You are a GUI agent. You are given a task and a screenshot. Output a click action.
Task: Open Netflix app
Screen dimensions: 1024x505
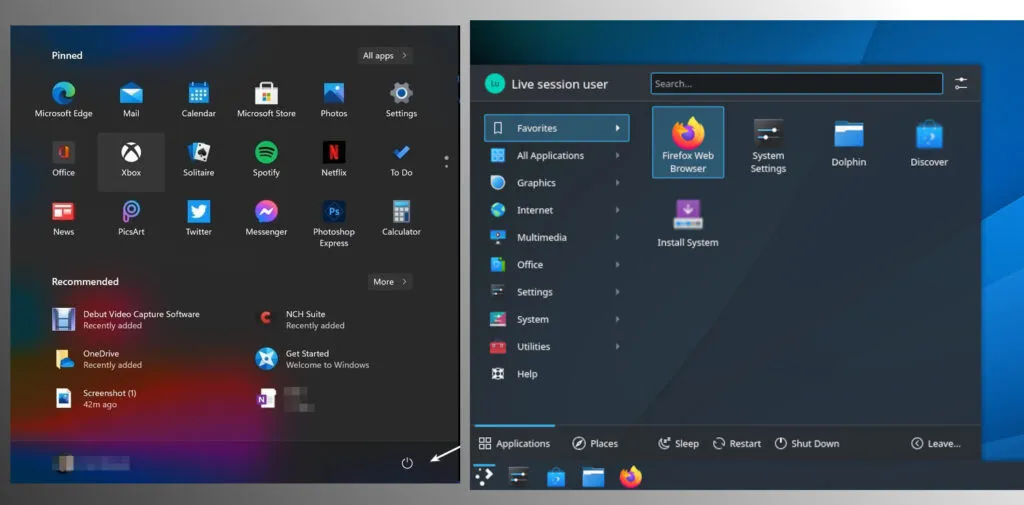pos(334,160)
